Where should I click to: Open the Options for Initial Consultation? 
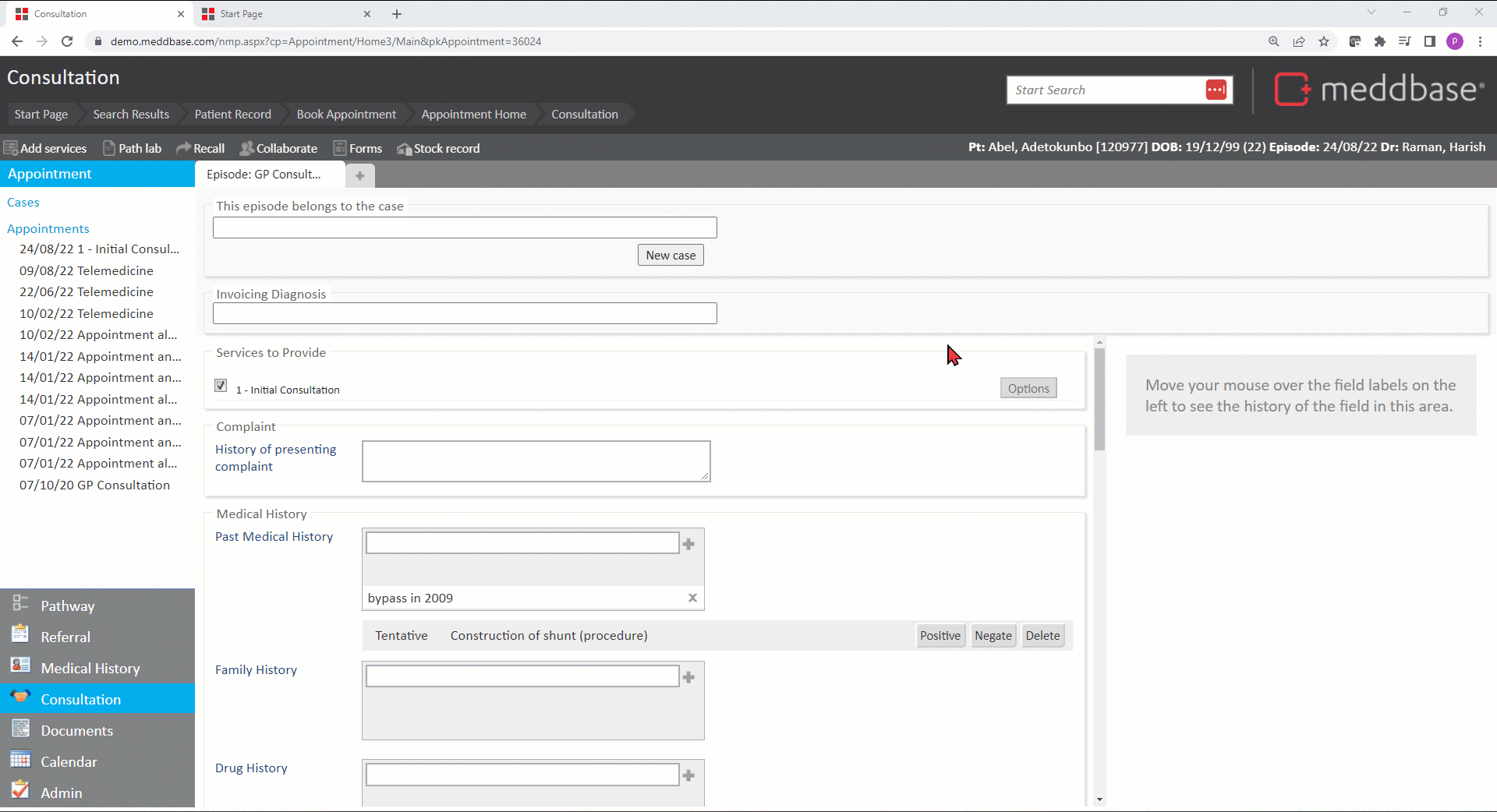tap(1028, 388)
